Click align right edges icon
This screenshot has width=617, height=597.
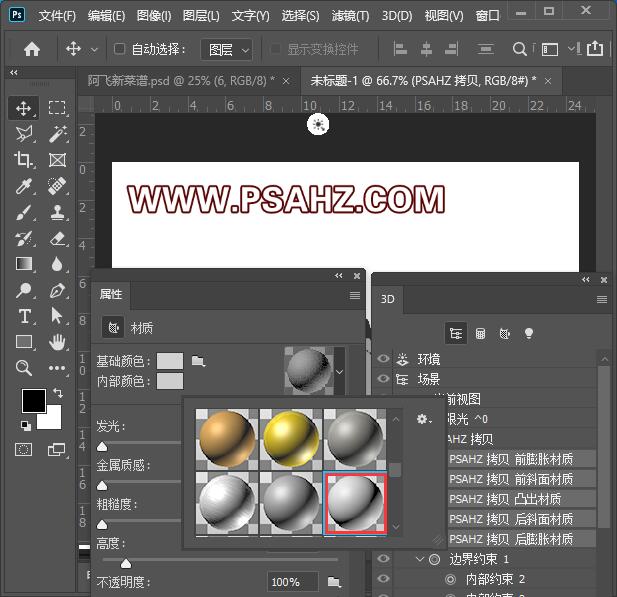click(x=451, y=49)
